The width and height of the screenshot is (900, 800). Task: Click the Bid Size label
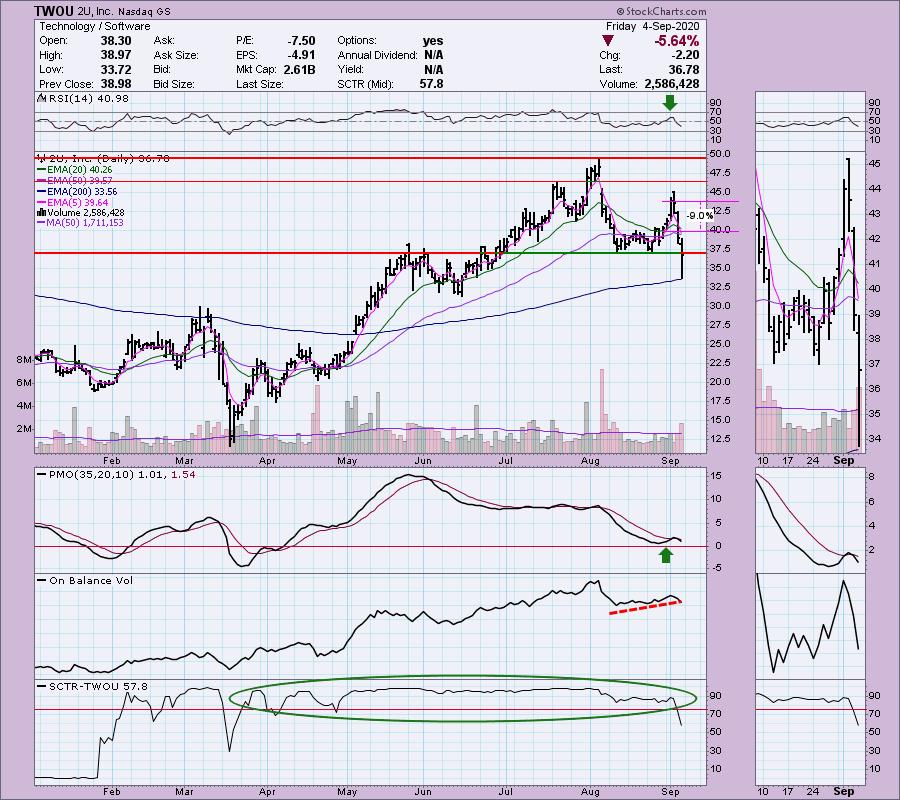pyautogui.click(x=173, y=84)
